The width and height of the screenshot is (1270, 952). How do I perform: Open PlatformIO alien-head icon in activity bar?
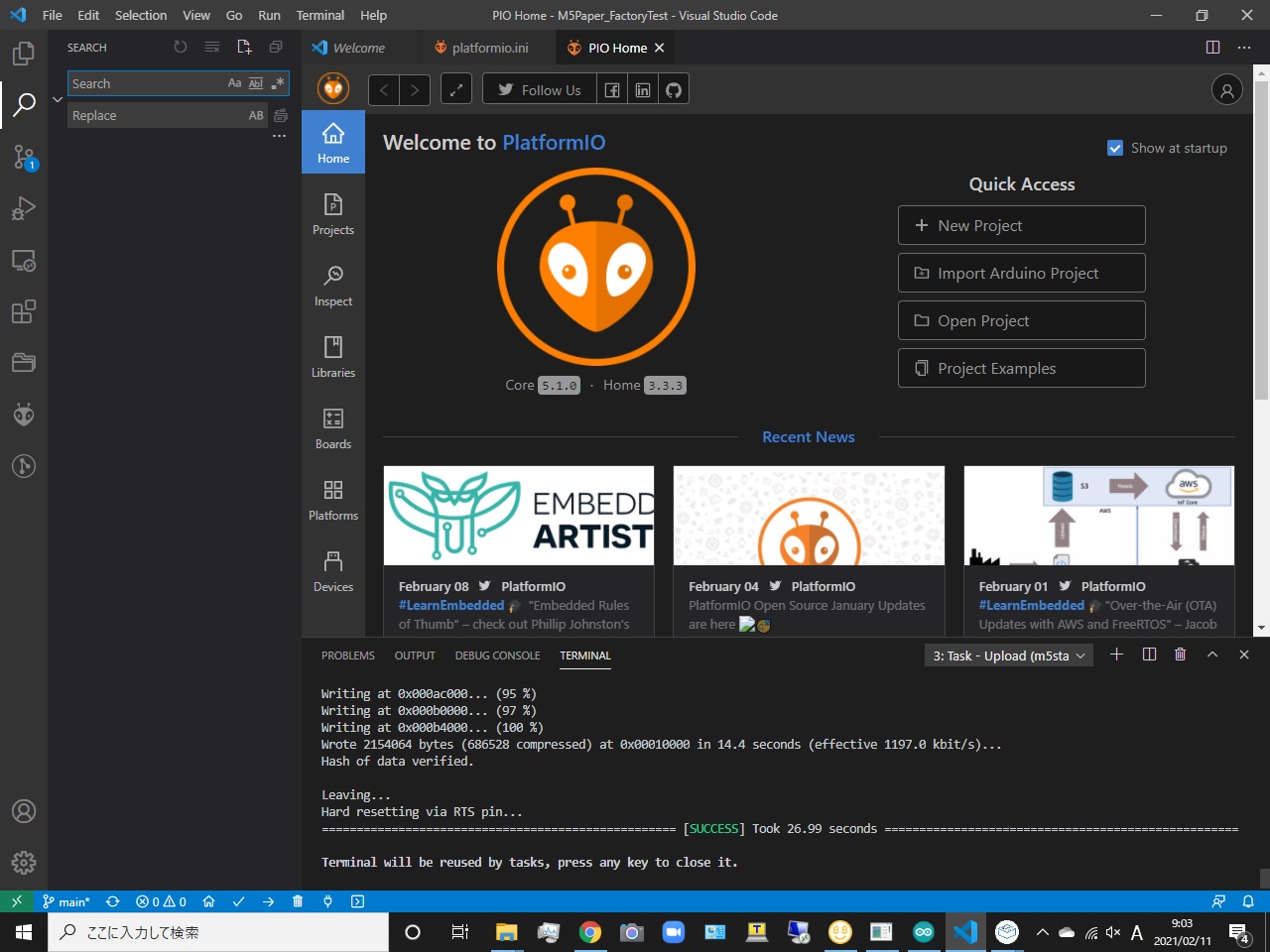point(24,415)
